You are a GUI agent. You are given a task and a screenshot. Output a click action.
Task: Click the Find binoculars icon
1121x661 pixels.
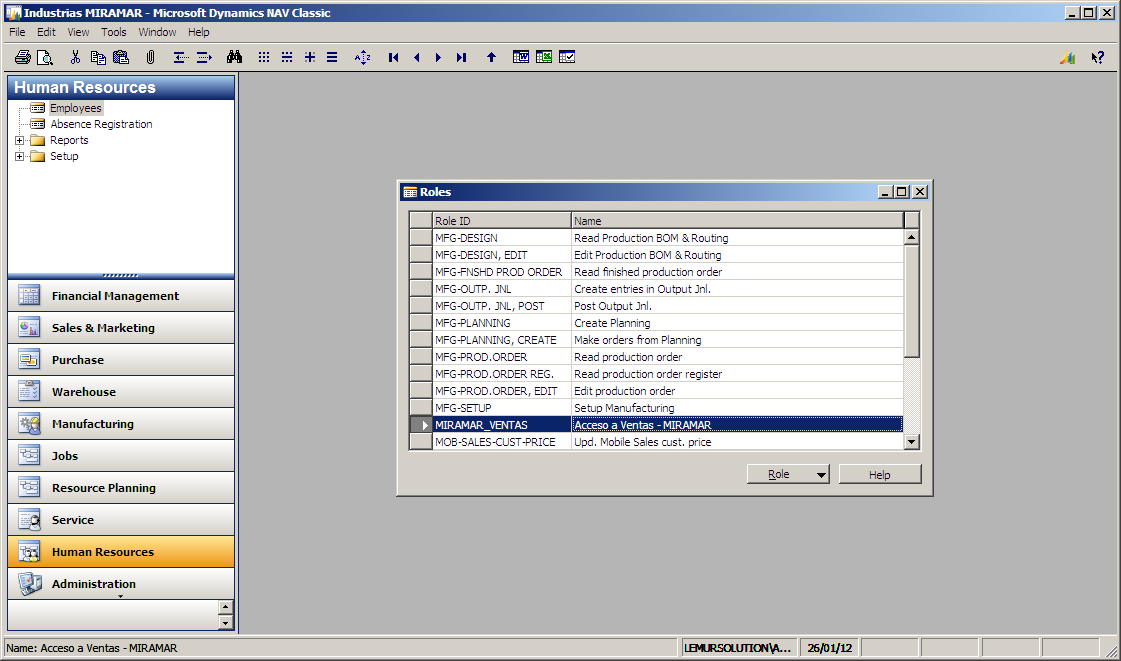pos(234,57)
